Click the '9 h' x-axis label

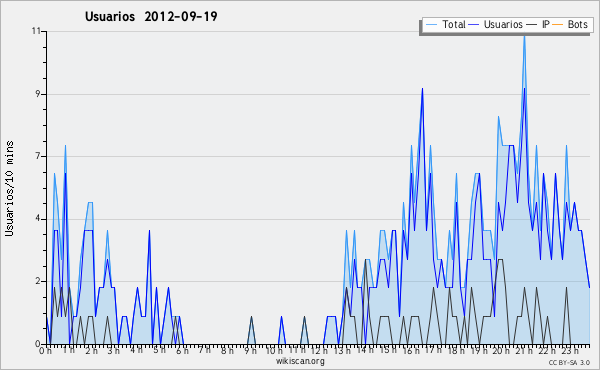[250, 351]
